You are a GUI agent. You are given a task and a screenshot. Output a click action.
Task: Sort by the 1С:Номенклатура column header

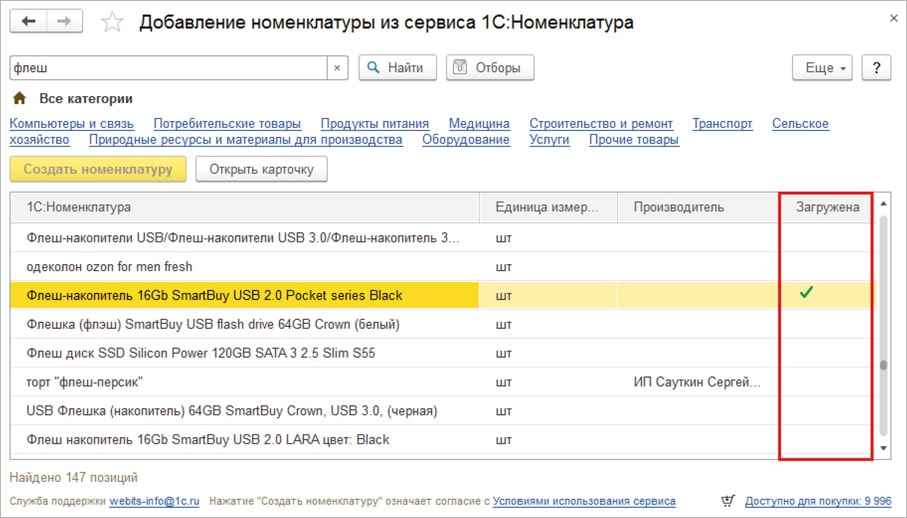pyautogui.click(x=78, y=207)
